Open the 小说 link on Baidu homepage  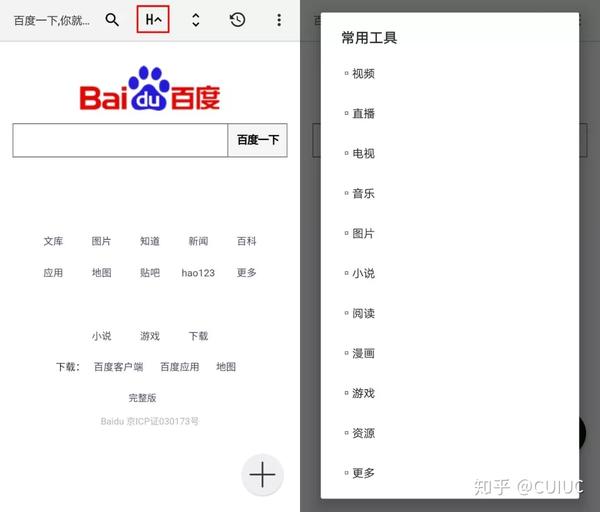tap(101, 336)
